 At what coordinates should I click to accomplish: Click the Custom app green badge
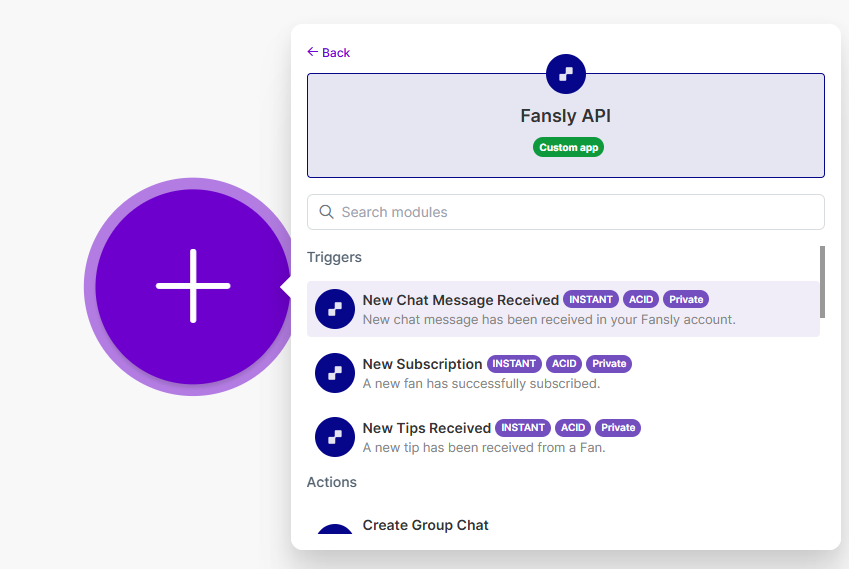click(x=568, y=147)
